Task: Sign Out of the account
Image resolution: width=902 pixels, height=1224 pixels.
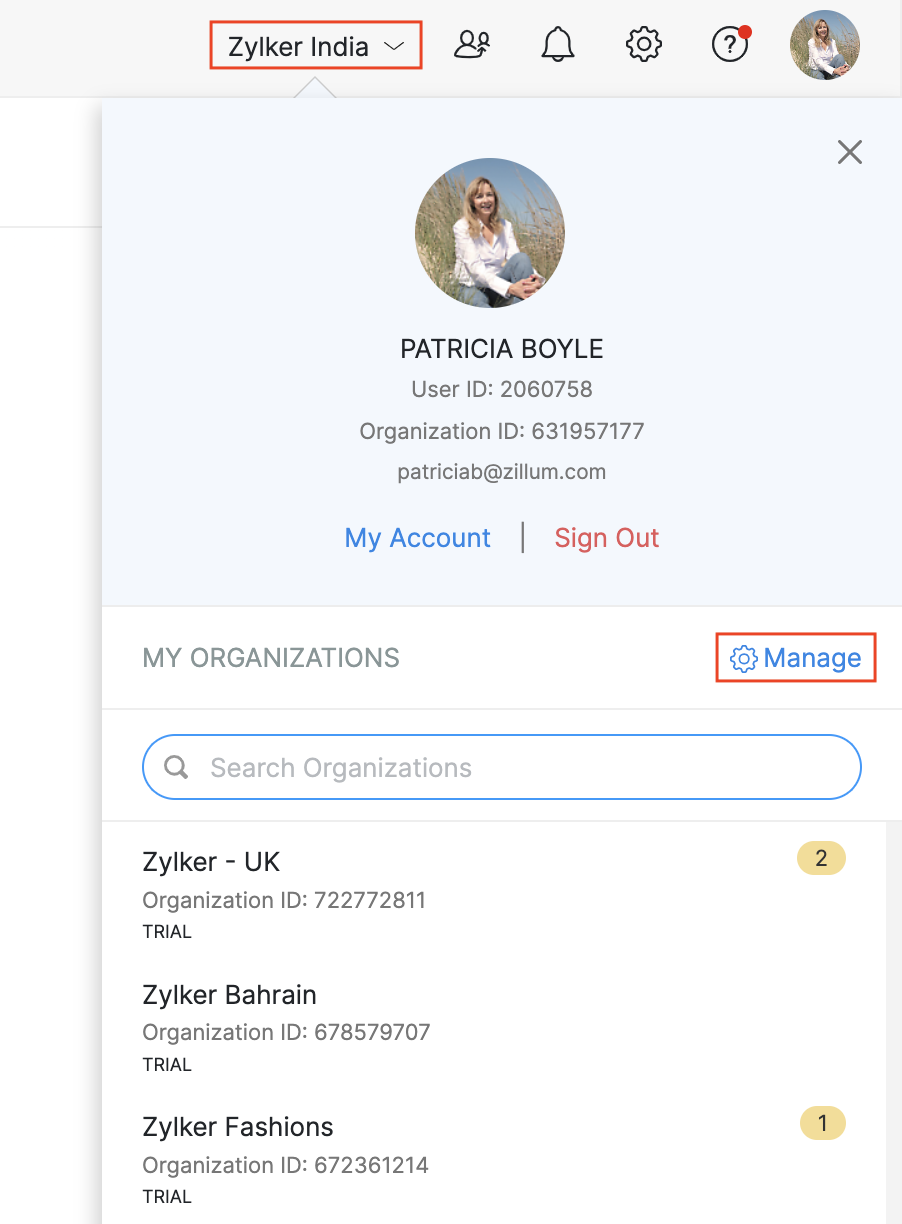Action: tap(606, 537)
